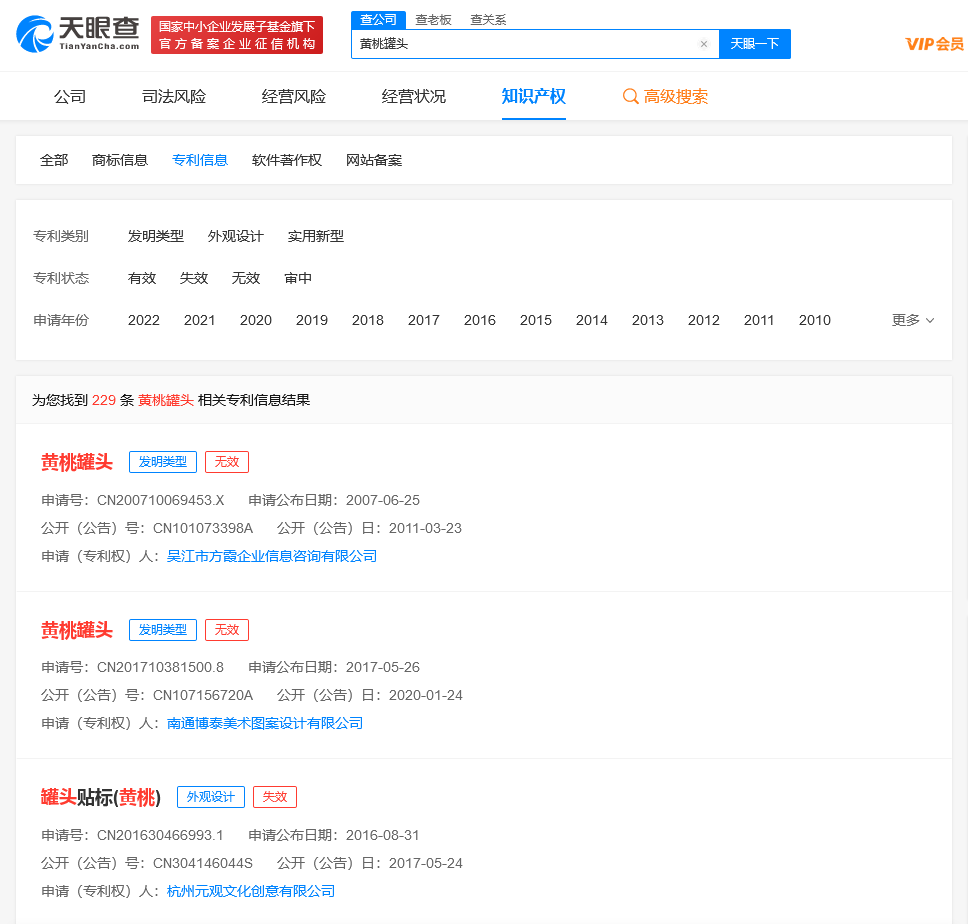This screenshot has height=924, width=968.
Task: Filter application year 2019
Action: coord(312,320)
